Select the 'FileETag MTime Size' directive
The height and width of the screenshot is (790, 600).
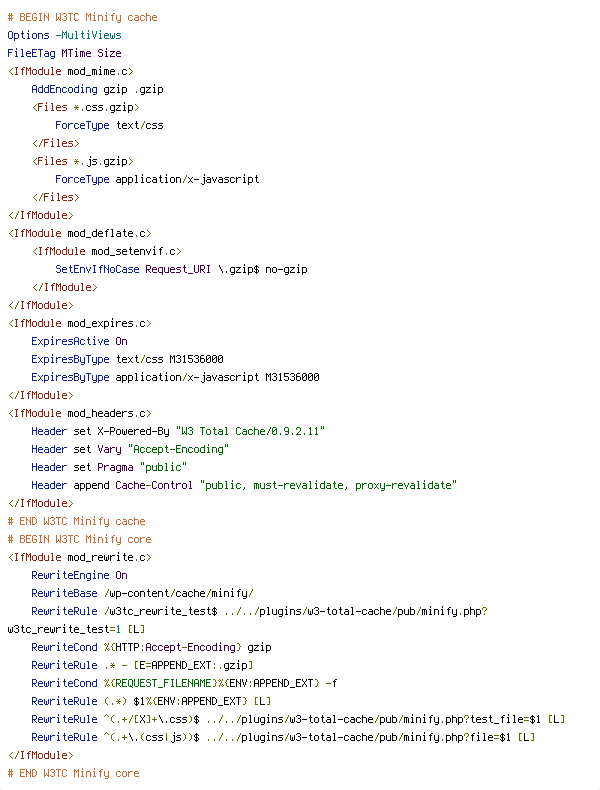[x=64, y=53]
